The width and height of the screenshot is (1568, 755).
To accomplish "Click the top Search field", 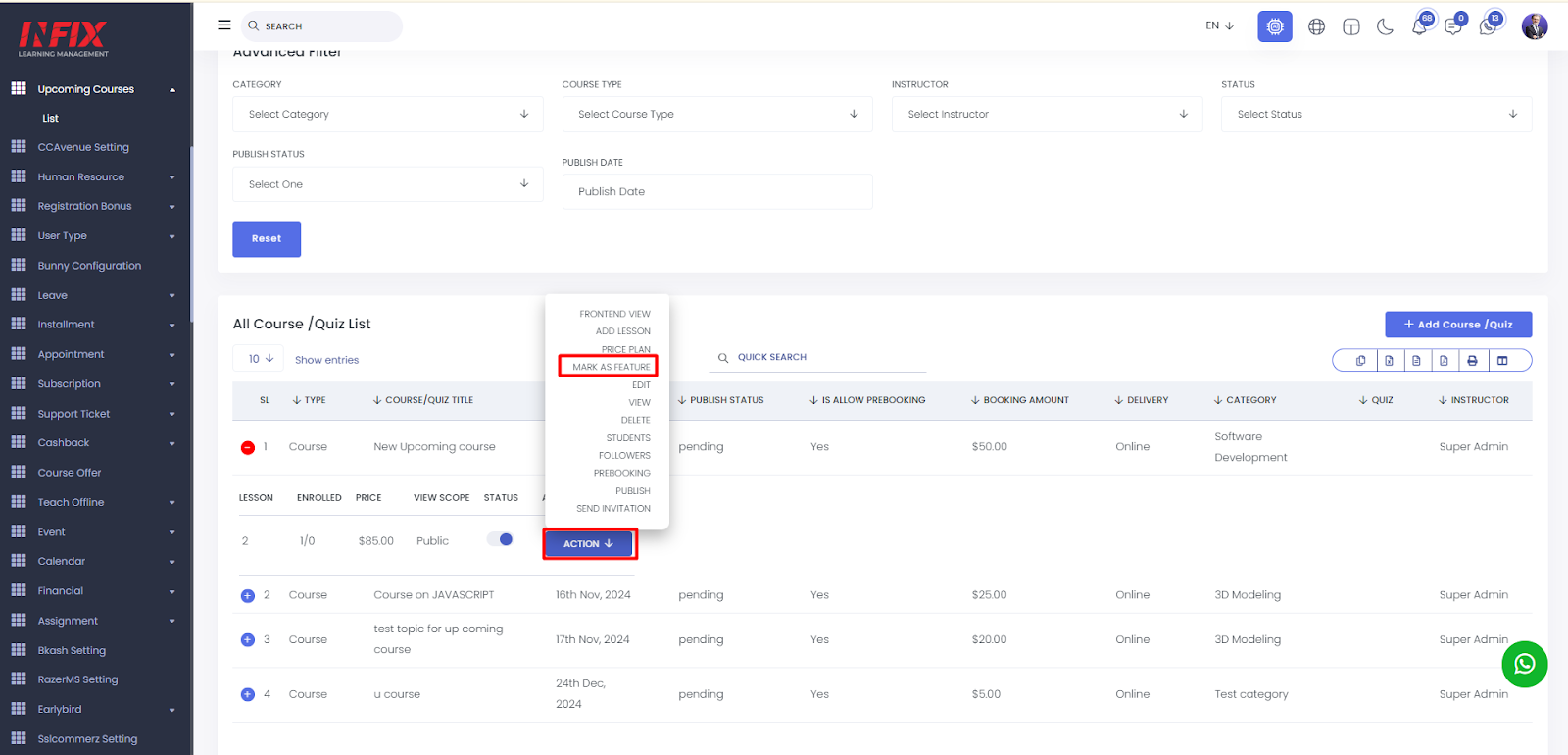I will (x=321, y=26).
